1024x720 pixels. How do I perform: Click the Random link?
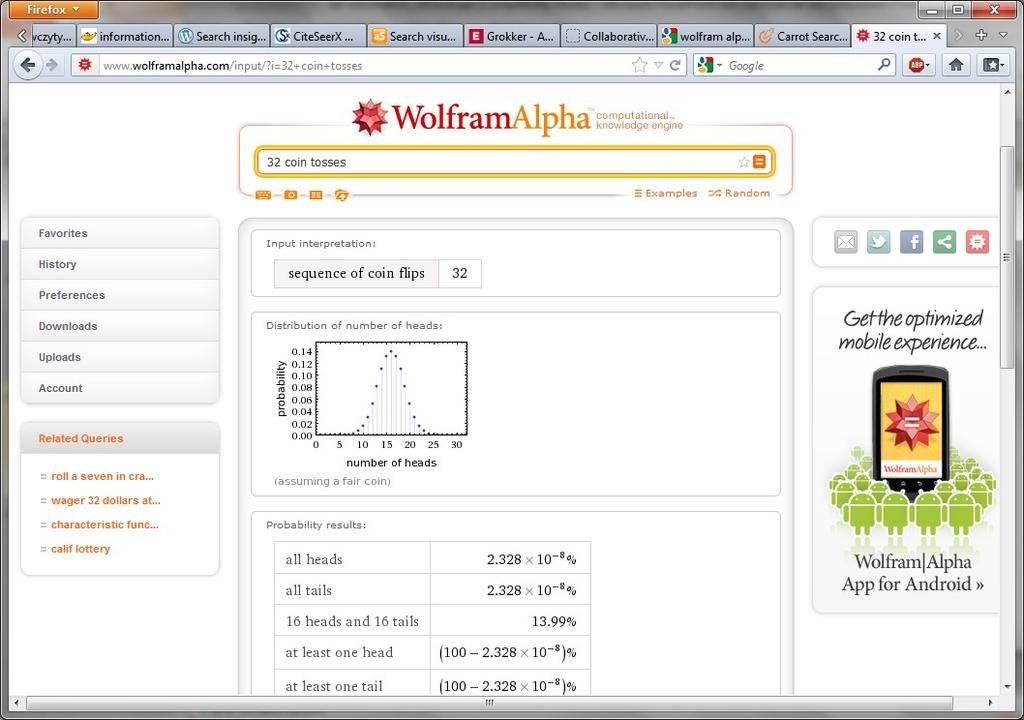[x=739, y=193]
